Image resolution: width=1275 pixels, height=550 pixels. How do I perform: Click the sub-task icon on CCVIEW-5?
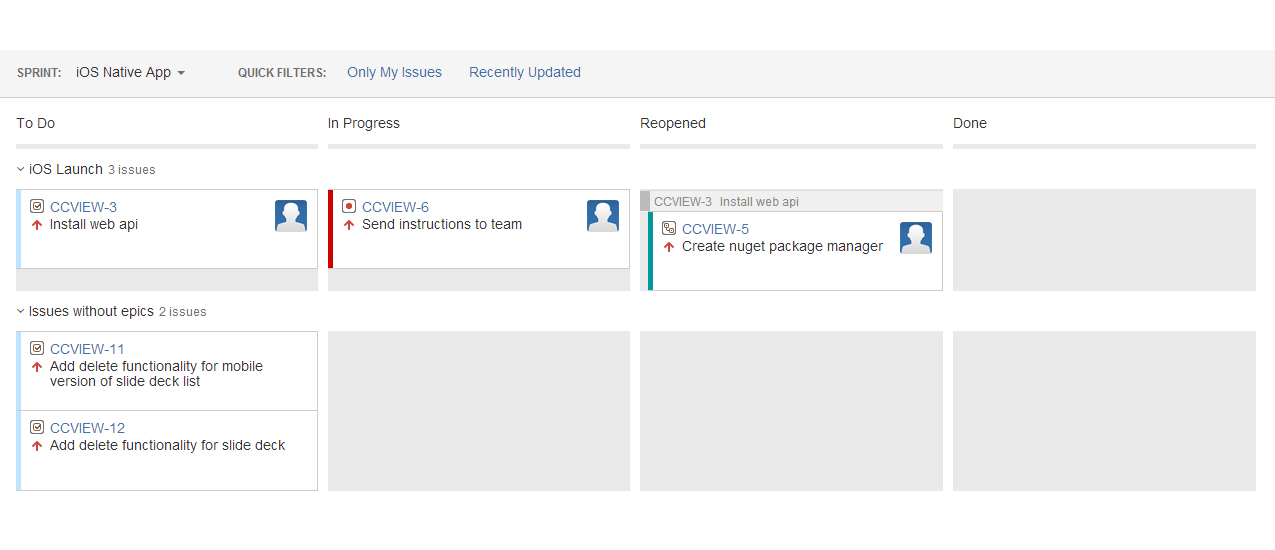(669, 229)
